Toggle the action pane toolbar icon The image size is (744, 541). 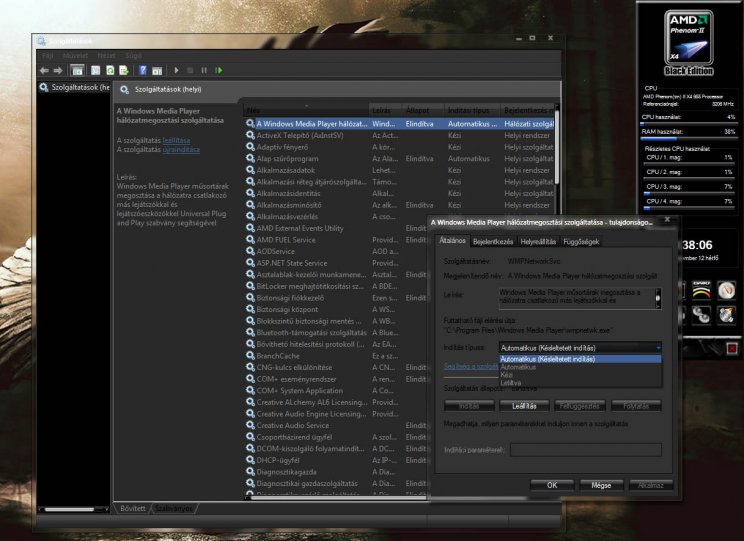157,70
